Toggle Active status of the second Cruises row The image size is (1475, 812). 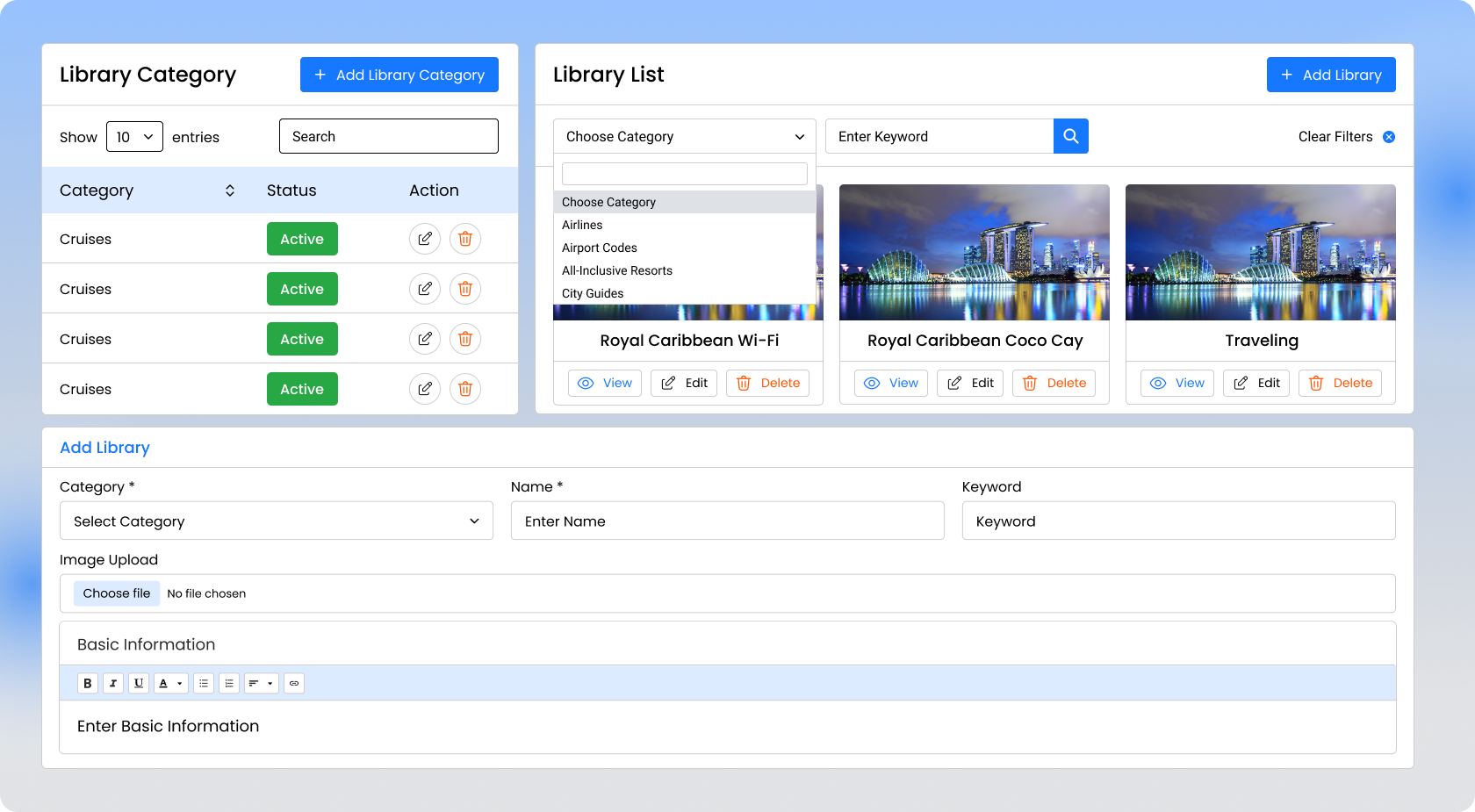click(x=302, y=289)
